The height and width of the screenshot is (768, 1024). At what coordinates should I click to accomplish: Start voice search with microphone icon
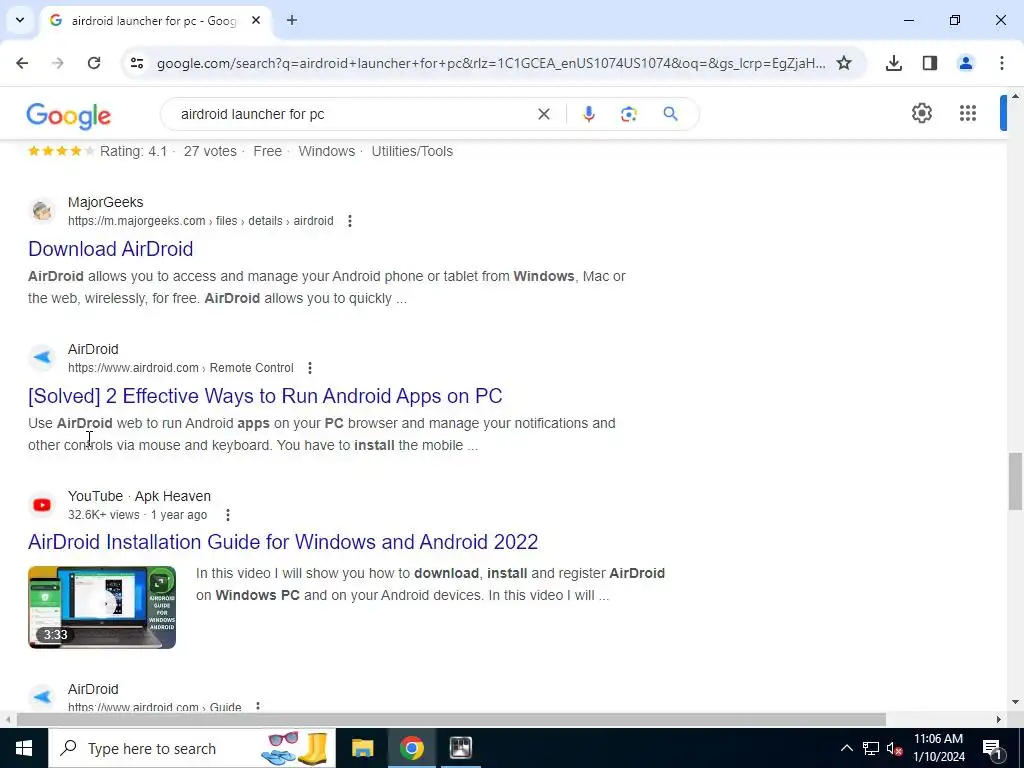coord(588,114)
